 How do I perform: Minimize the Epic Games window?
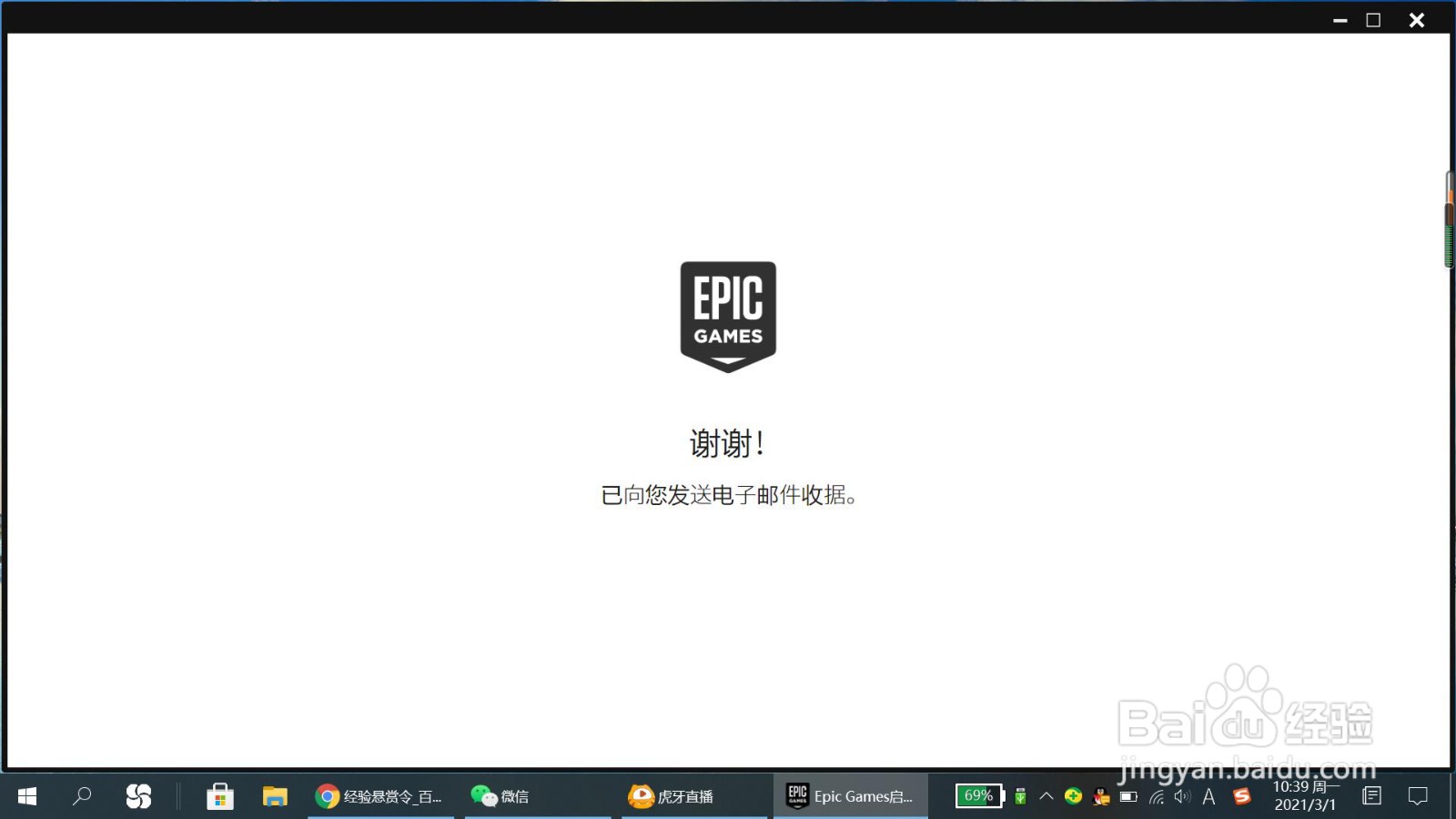click(x=1340, y=20)
